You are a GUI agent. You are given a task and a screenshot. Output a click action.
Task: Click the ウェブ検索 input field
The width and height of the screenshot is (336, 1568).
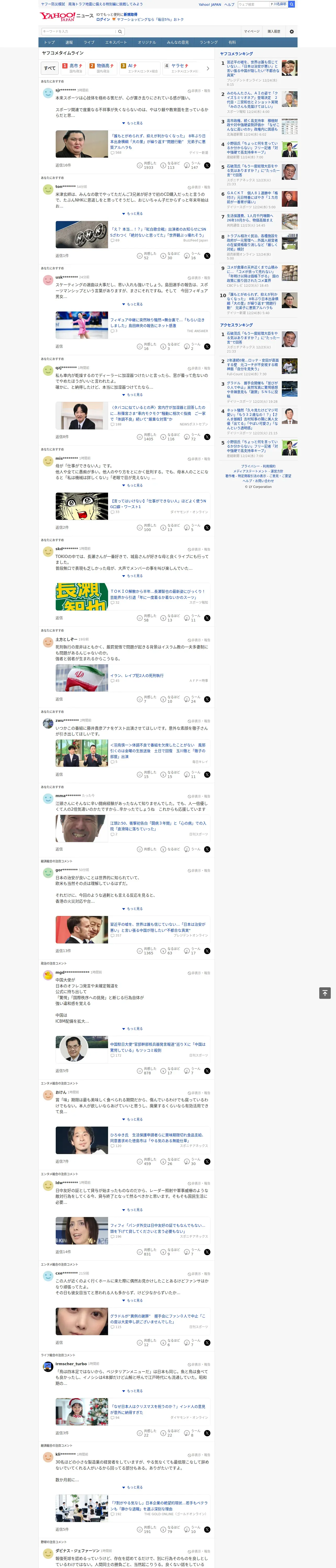(x=254, y=4)
